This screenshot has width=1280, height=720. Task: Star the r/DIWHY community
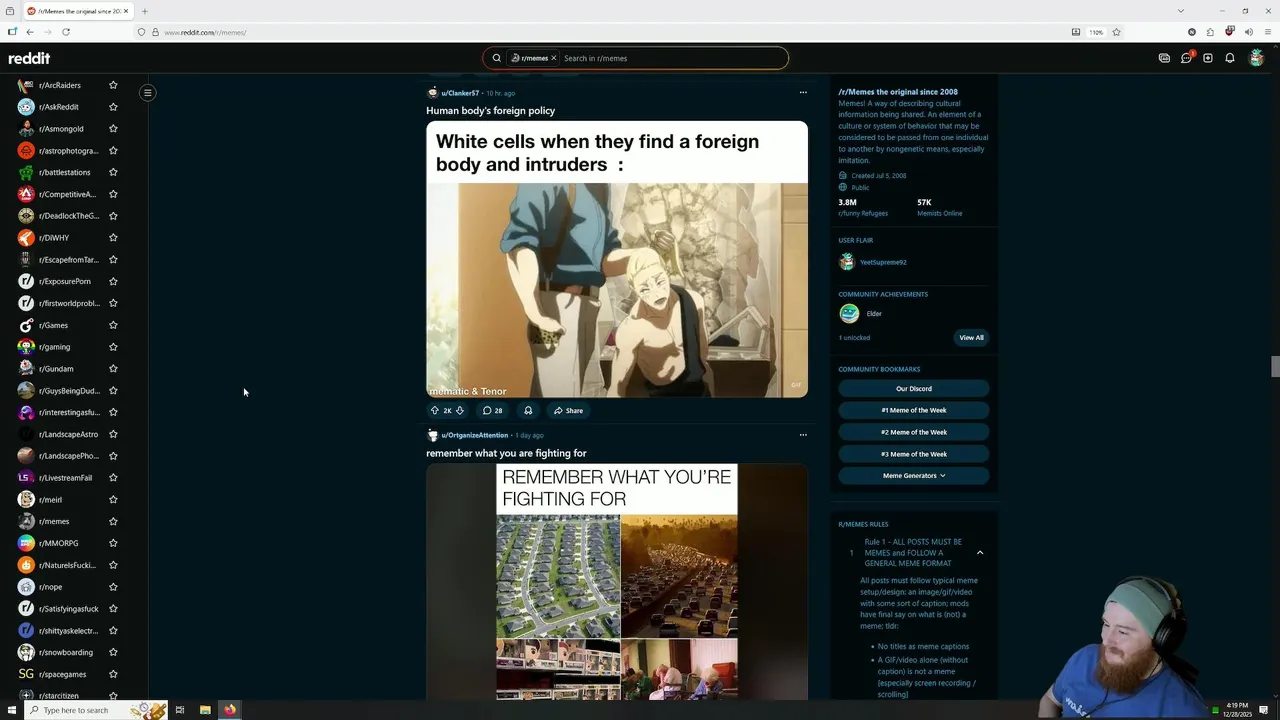(x=113, y=238)
